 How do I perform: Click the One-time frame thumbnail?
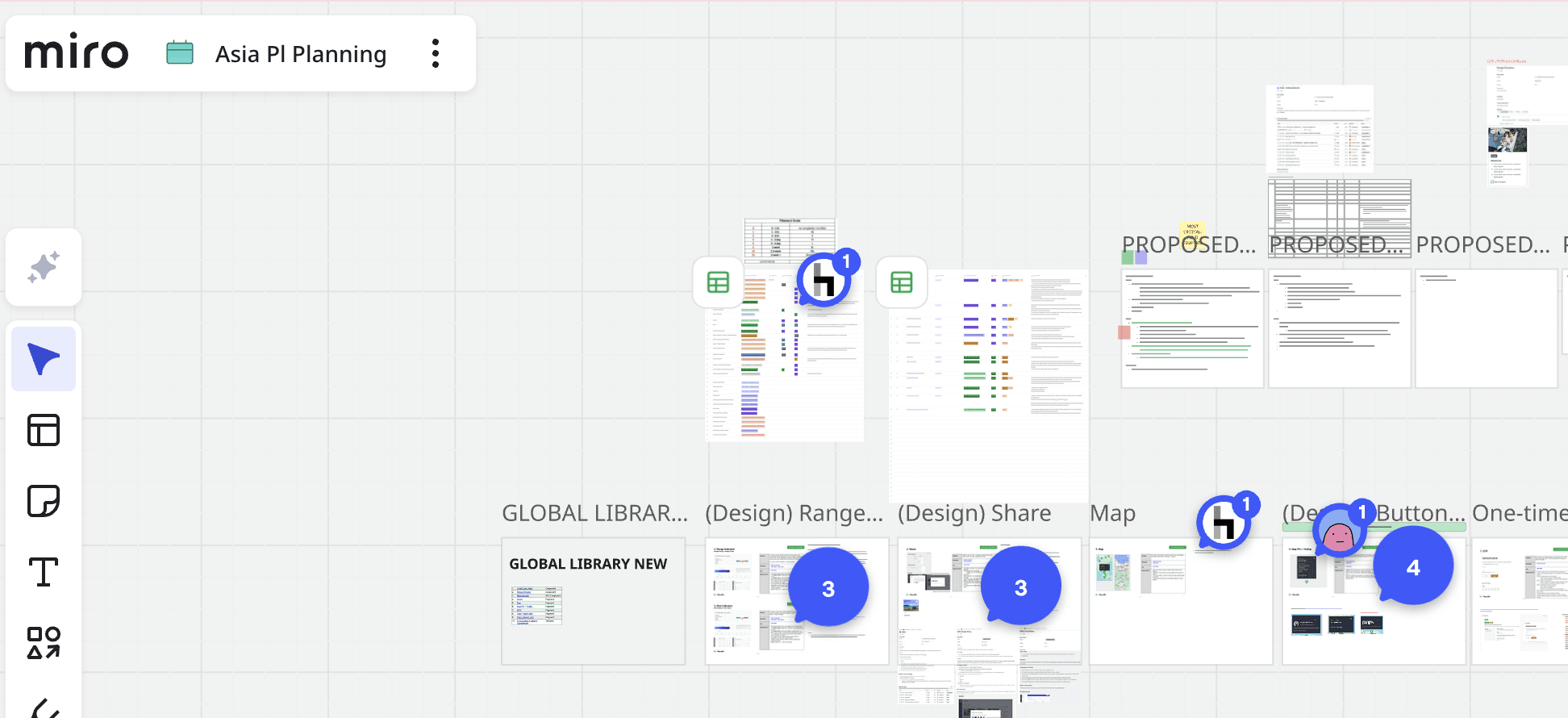tap(1520, 601)
